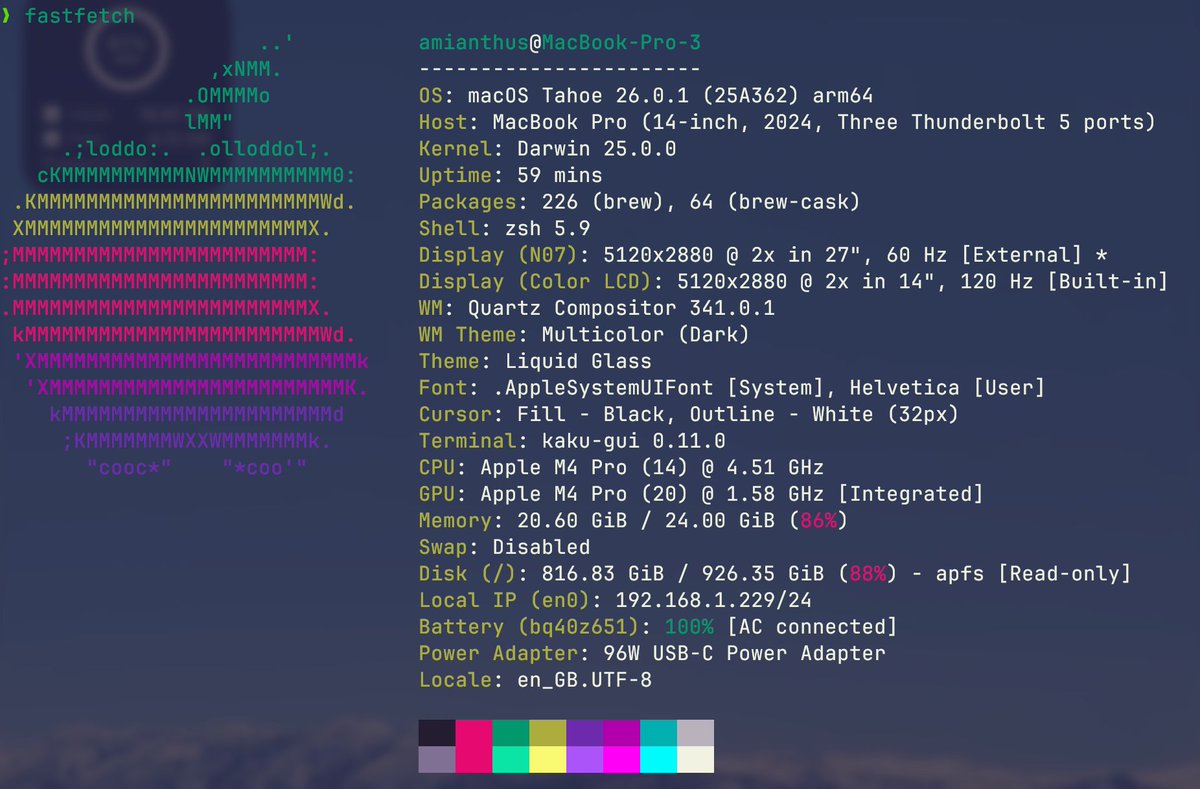Viewport: 1200px width, 789px height.
Task: Click ".AppleSystemUIFont [System]" text
Action: 658,387
